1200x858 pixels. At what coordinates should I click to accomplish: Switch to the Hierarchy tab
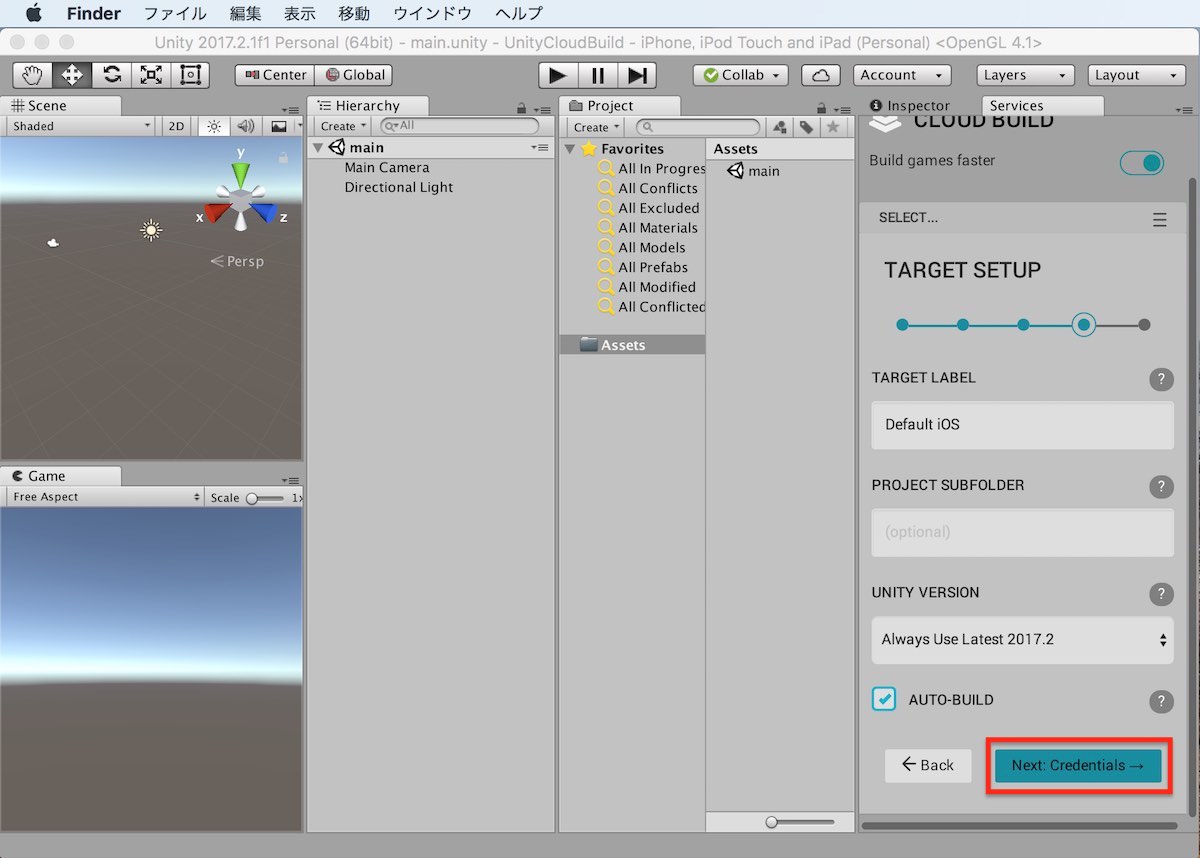tap(367, 105)
